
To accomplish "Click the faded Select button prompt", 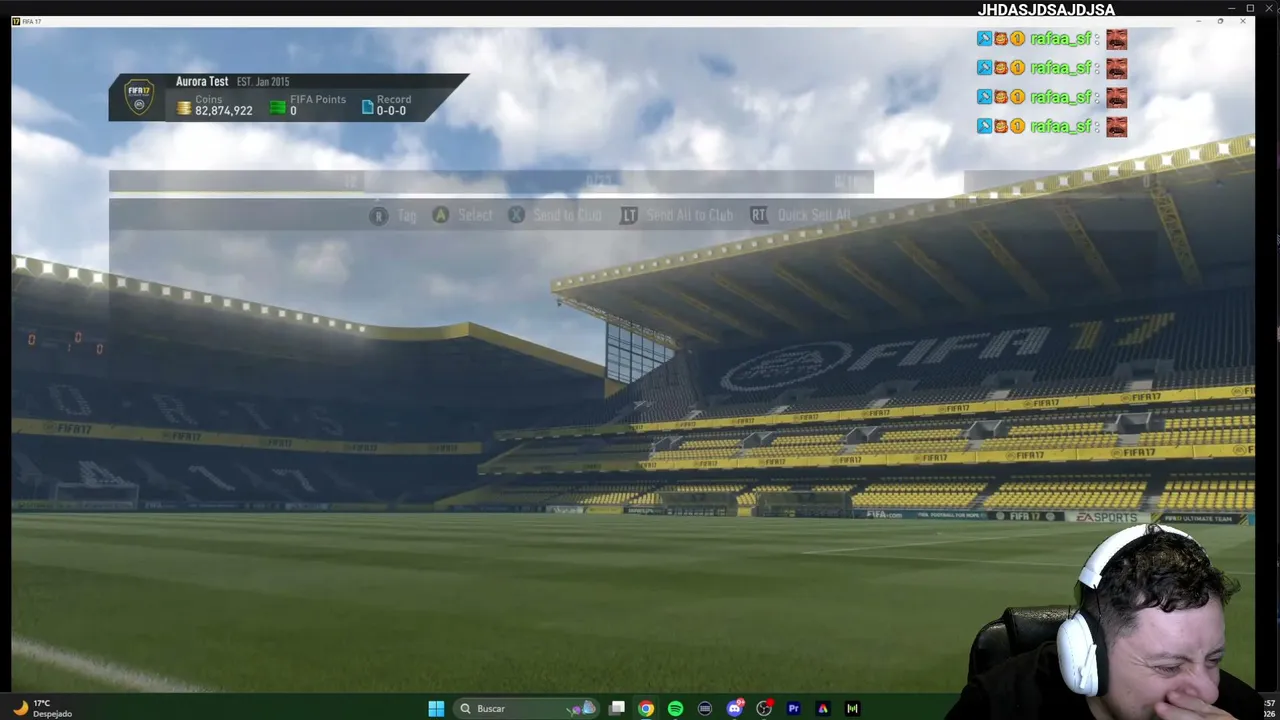I will [462, 215].
